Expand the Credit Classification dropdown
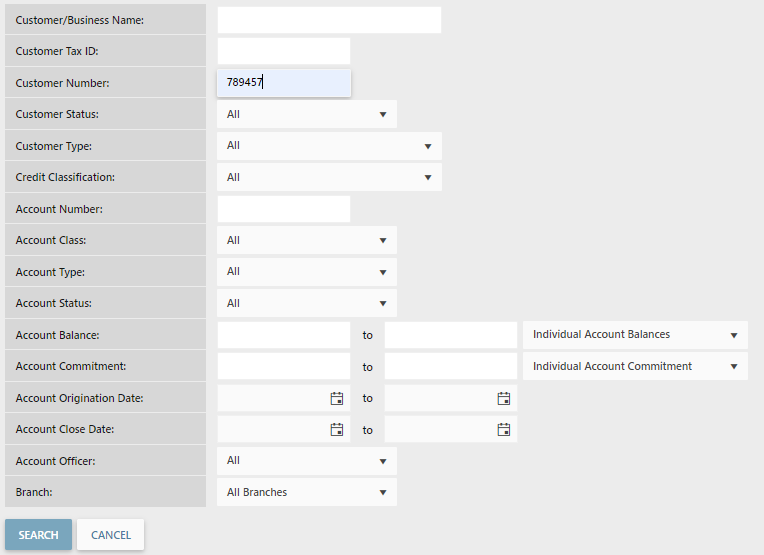 pos(328,178)
